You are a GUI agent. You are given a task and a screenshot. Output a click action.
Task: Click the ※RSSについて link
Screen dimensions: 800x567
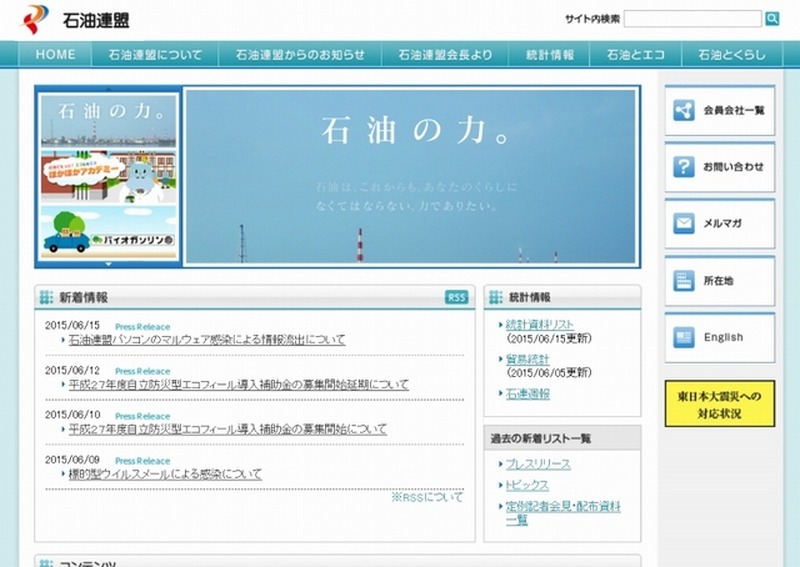pos(427,497)
